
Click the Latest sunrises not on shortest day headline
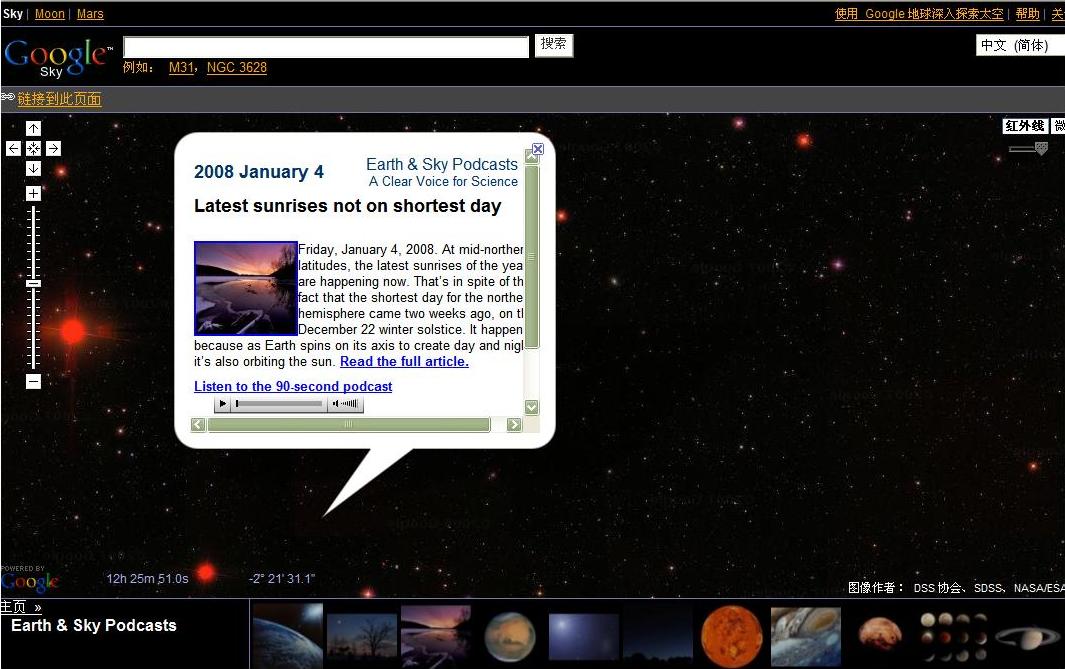click(x=348, y=206)
